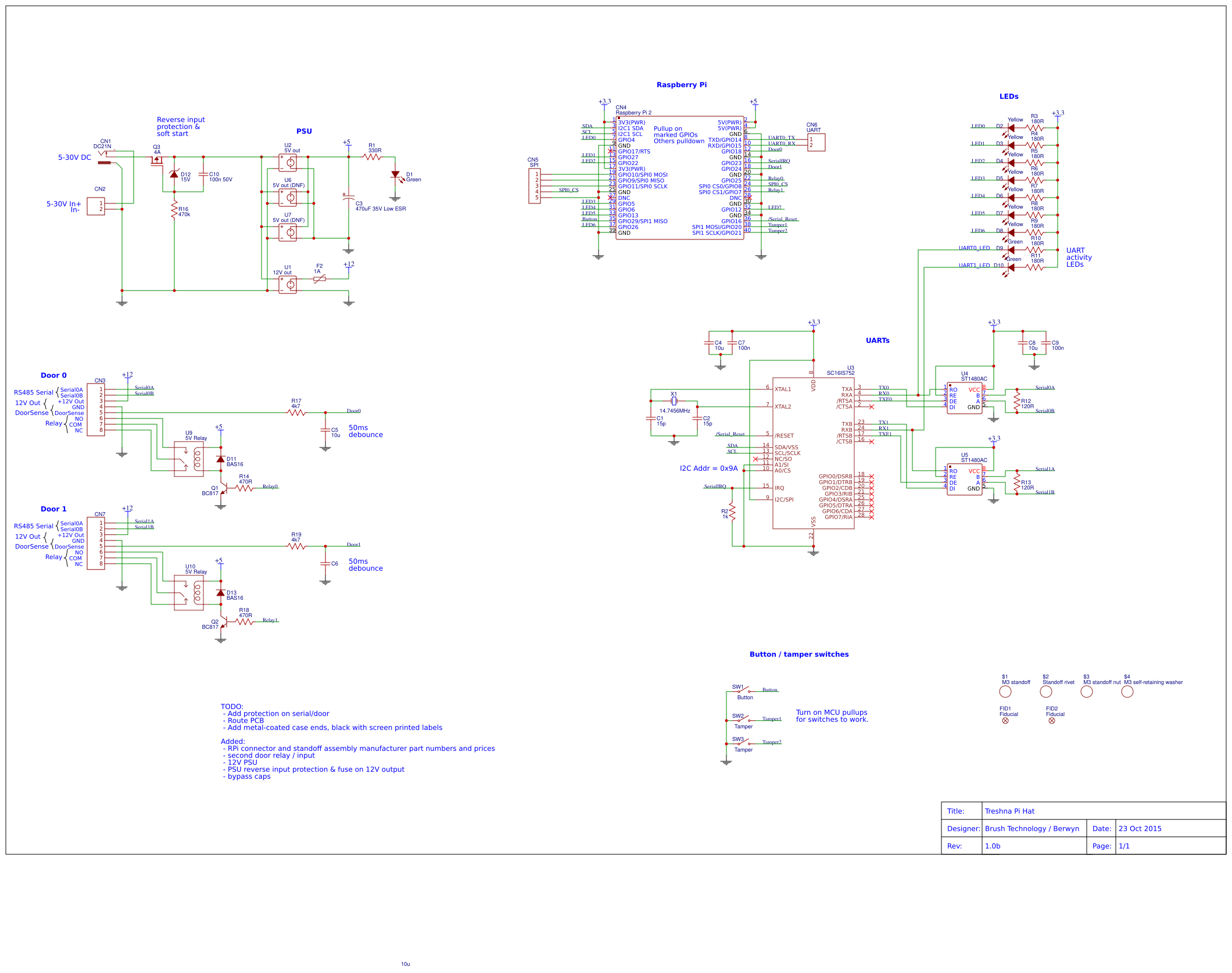Click the U4 ST1480AC transceiver

965,398
